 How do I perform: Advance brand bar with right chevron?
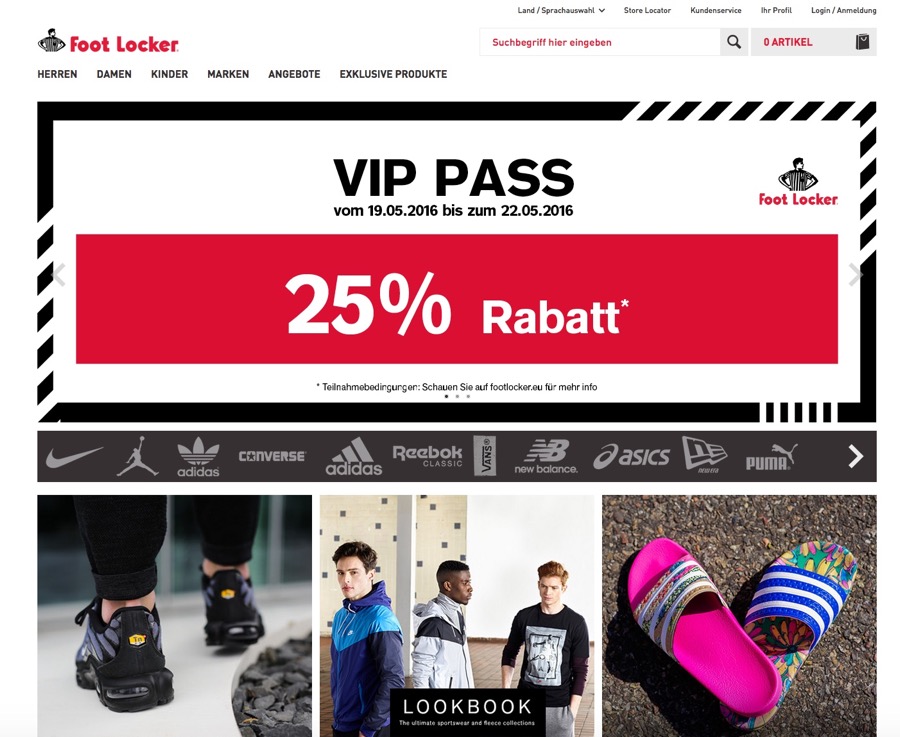coord(856,457)
